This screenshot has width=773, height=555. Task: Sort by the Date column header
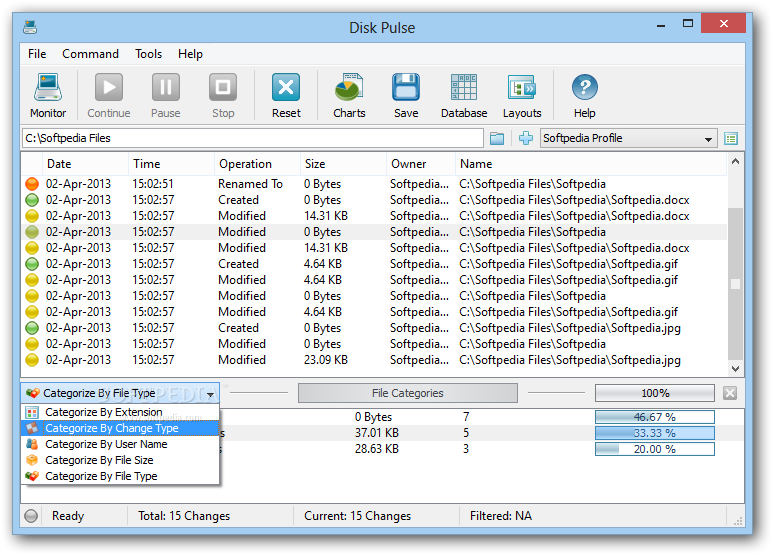tap(86, 164)
